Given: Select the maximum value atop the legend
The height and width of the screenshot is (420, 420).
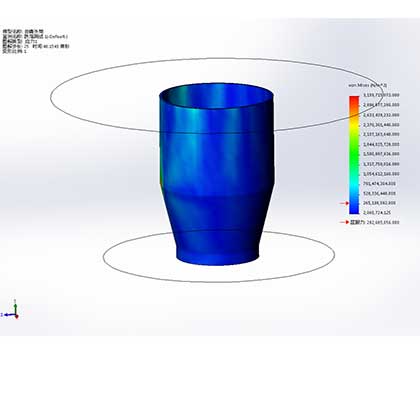Looking at the screenshot, I should 381,95.
